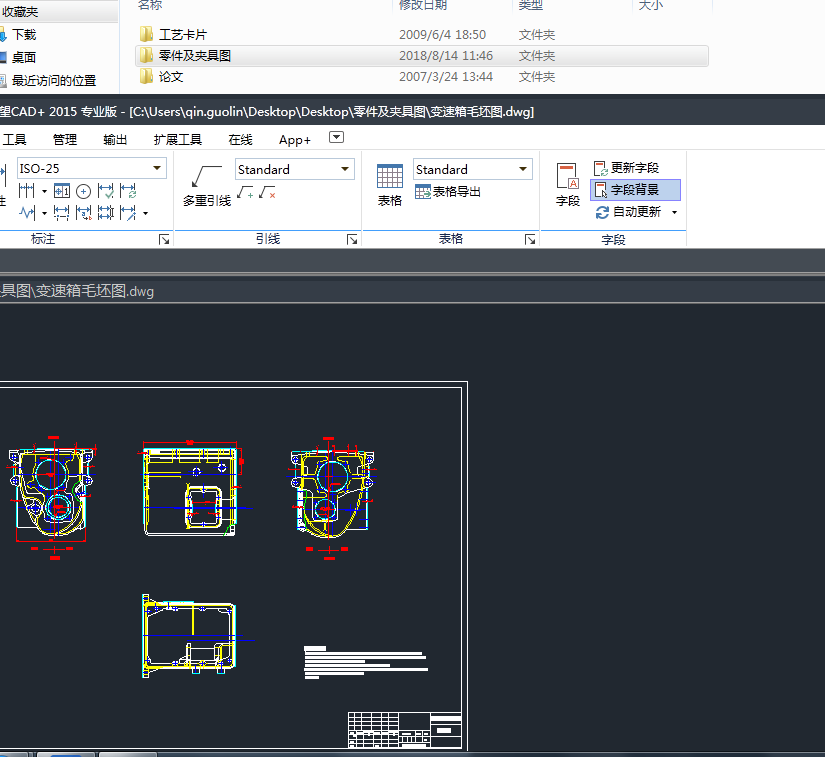Click the top-middle side view gearbox drawing
The width and height of the screenshot is (825, 757).
(193, 489)
